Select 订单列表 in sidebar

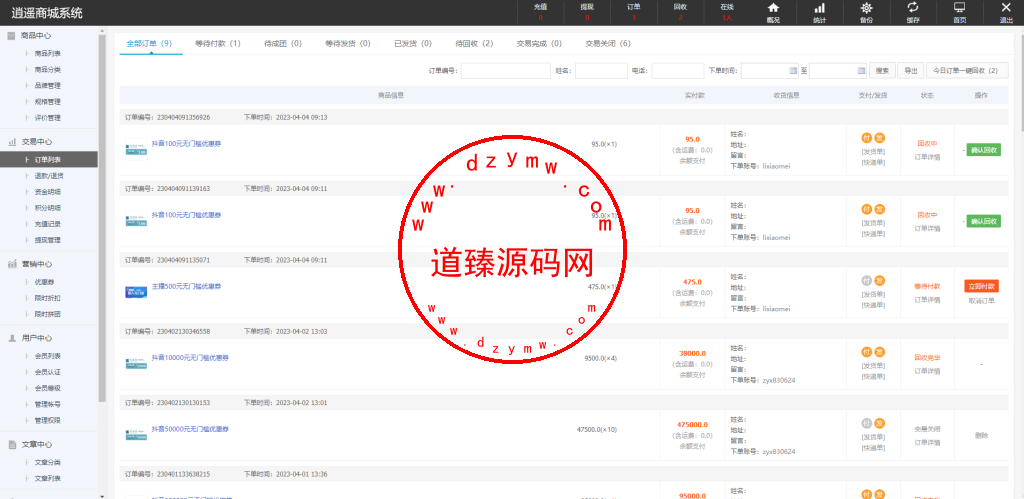[49, 159]
